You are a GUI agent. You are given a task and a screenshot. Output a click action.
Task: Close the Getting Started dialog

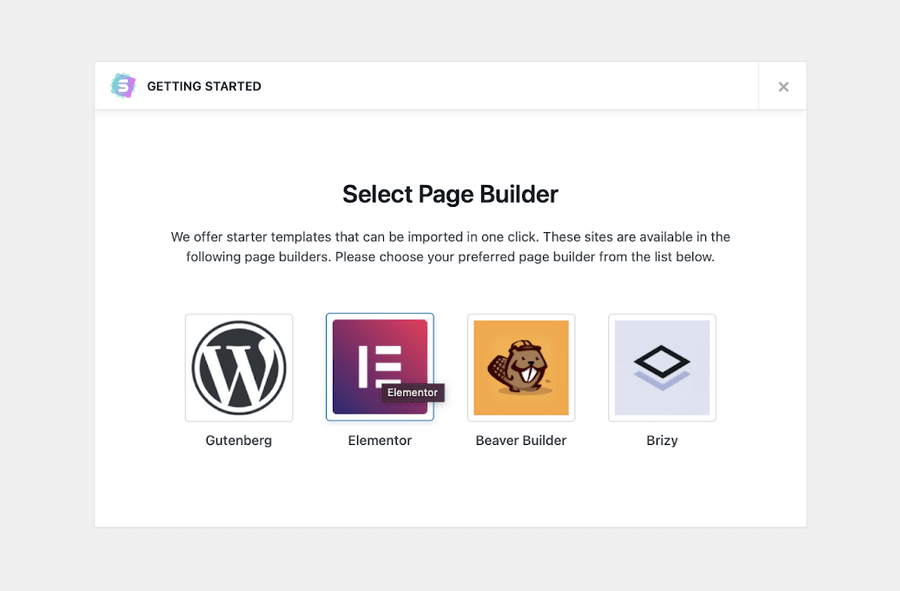783,87
